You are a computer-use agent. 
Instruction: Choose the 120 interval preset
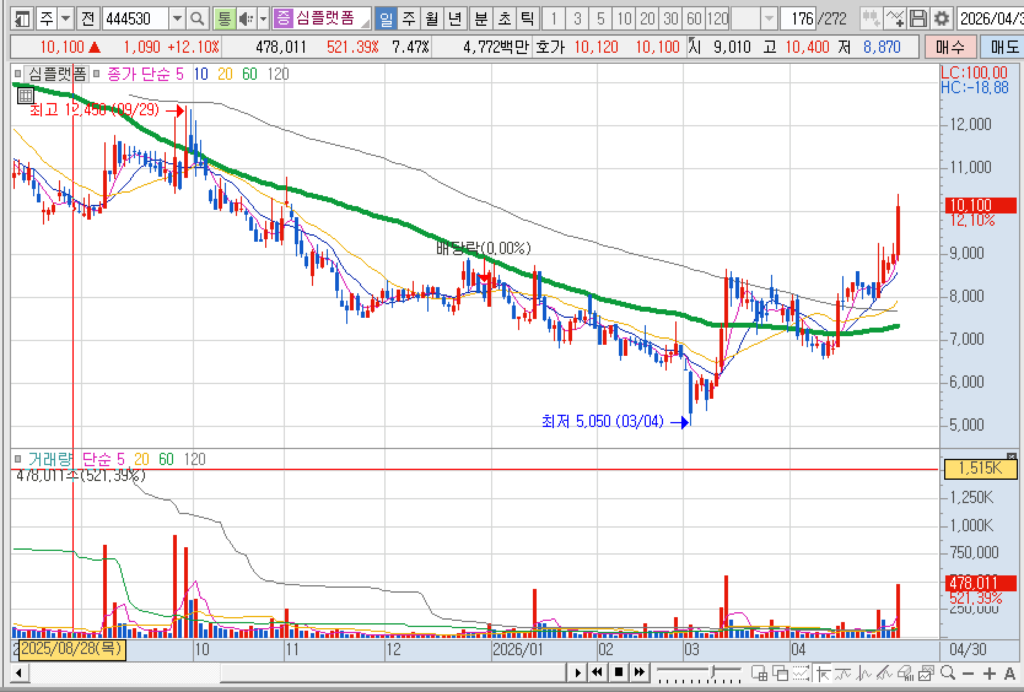(718, 18)
